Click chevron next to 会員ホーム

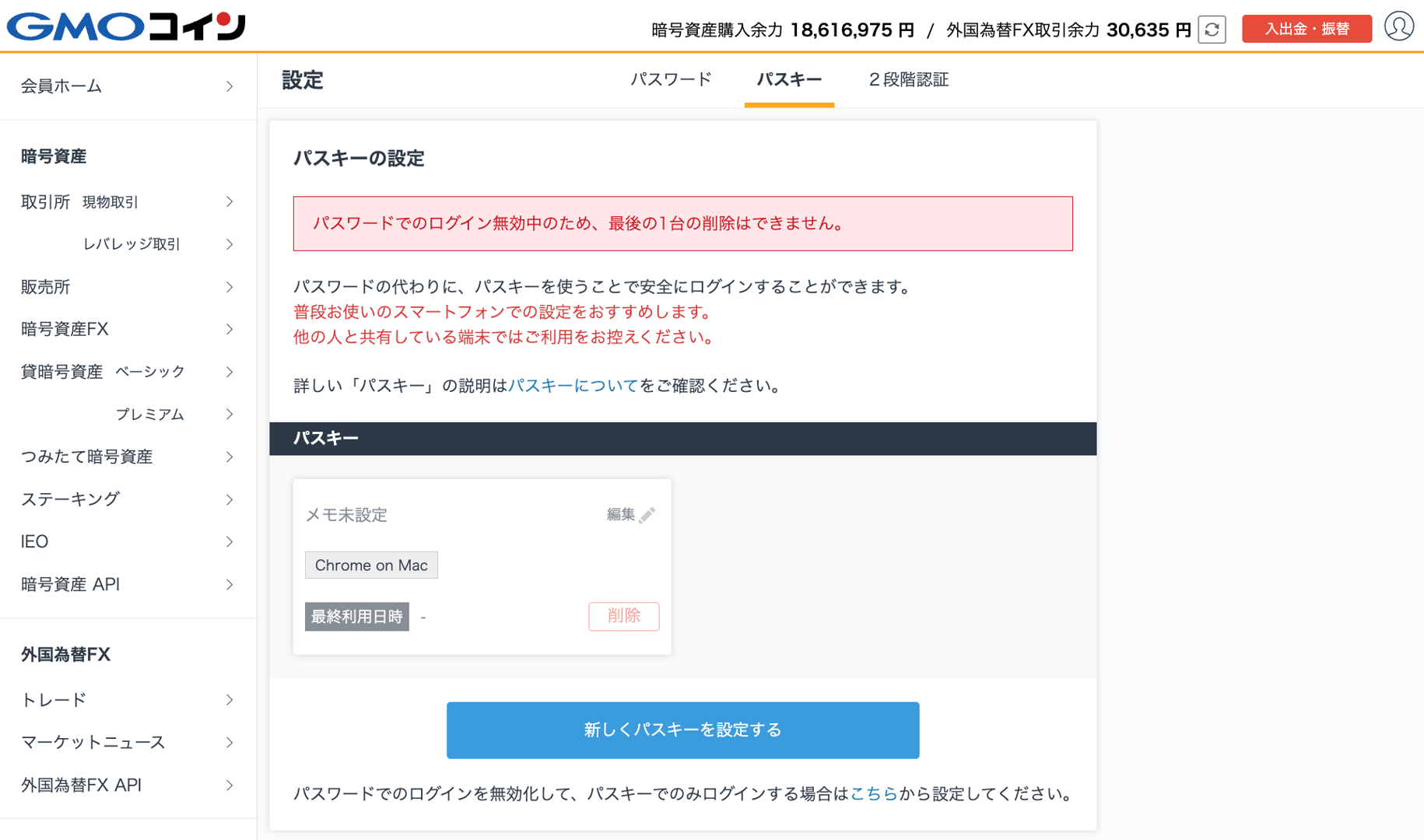230,86
